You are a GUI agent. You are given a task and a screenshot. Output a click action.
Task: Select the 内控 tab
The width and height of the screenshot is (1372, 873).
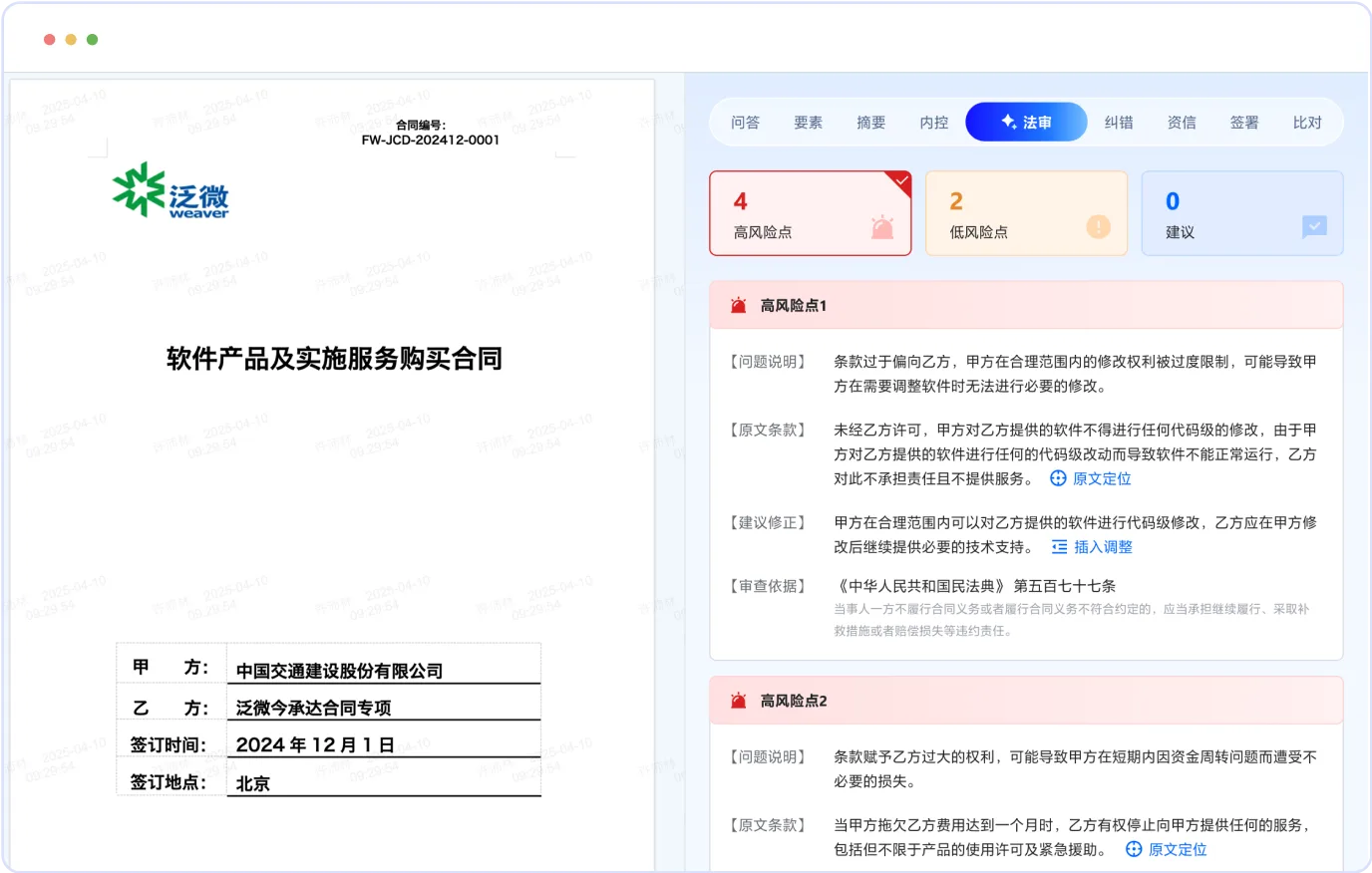click(x=933, y=123)
